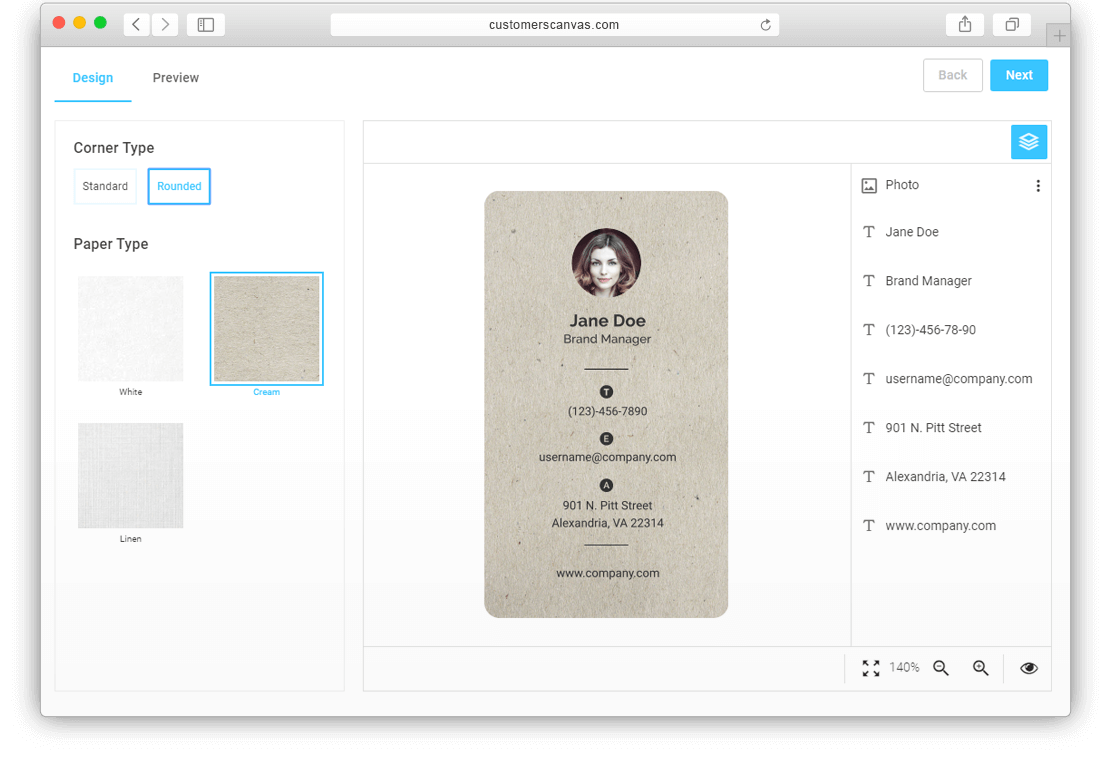Viewport: 1110px width, 780px height.
Task: Switch to the Design tab
Action: 93,78
